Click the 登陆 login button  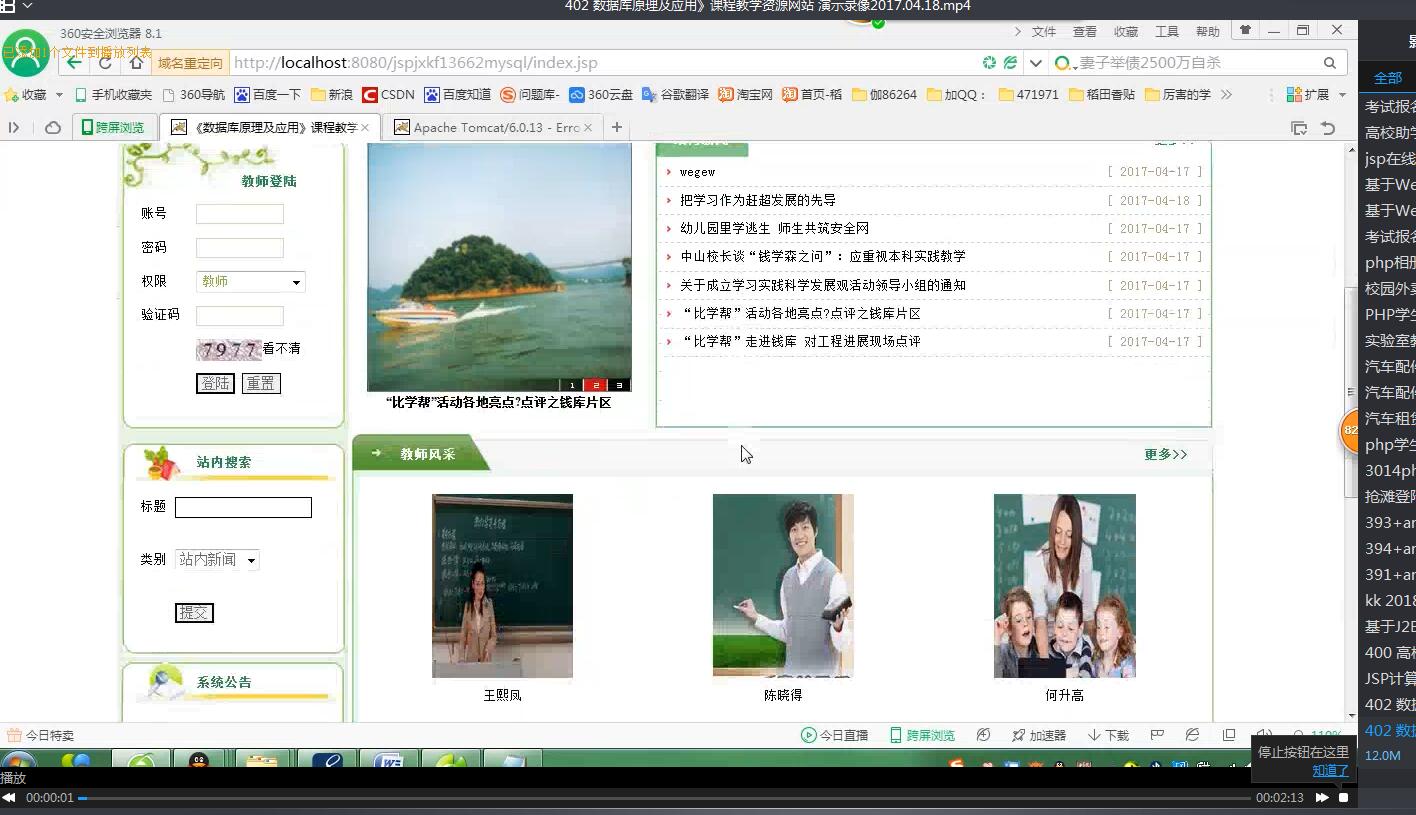[215, 383]
